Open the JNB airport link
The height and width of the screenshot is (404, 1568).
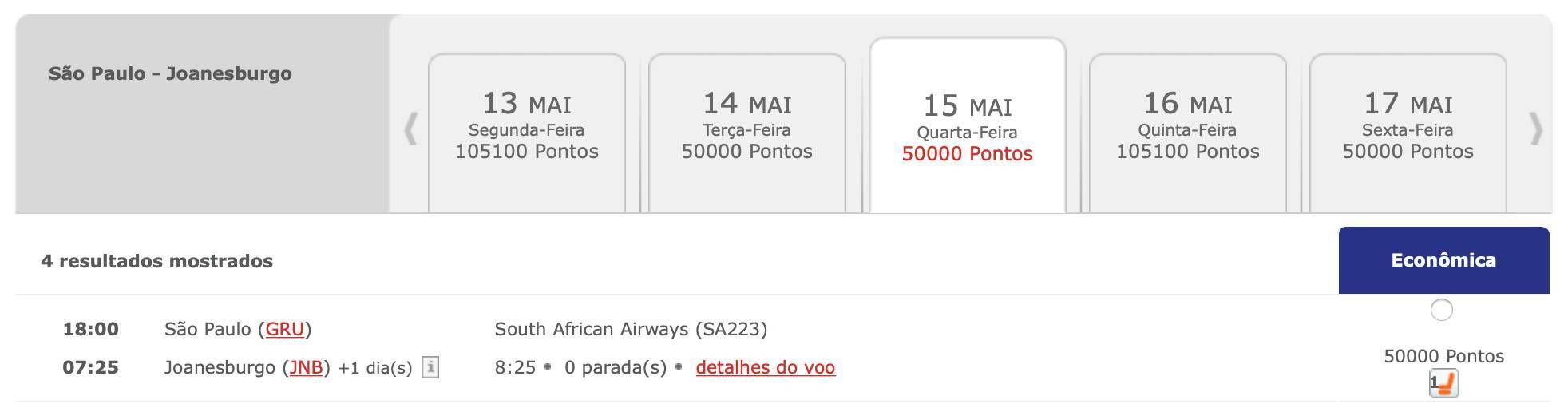coord(306,367)
